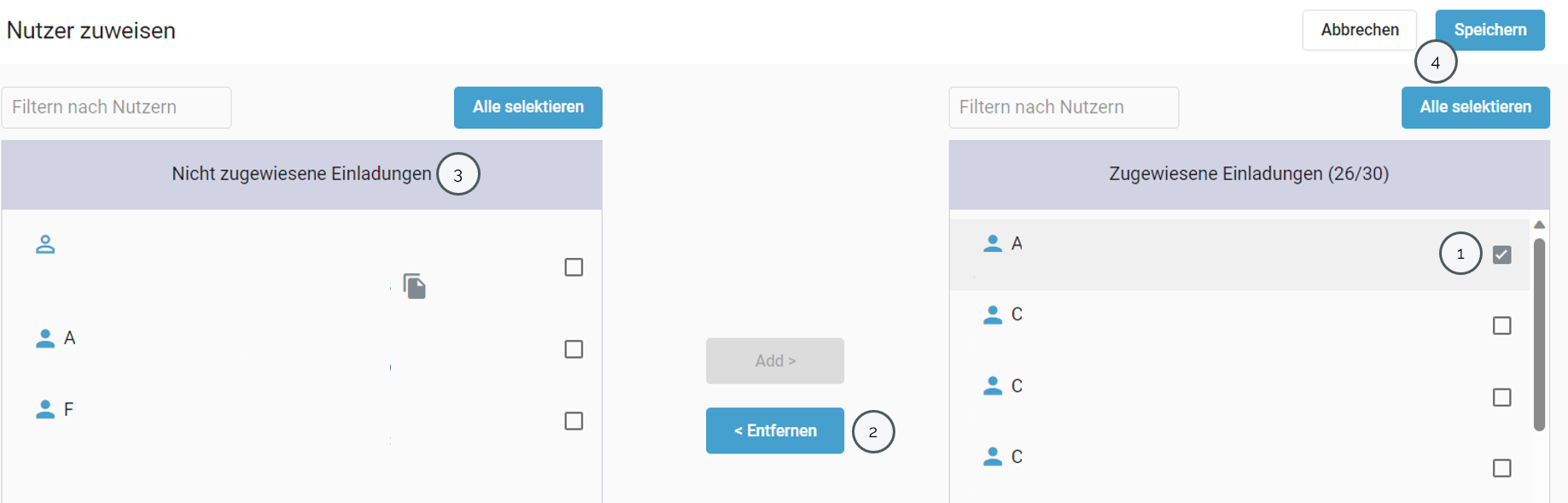Select checkbox for unassigned user A
Viewport: 1568px width, 503px height.
[x=574, y=349]
